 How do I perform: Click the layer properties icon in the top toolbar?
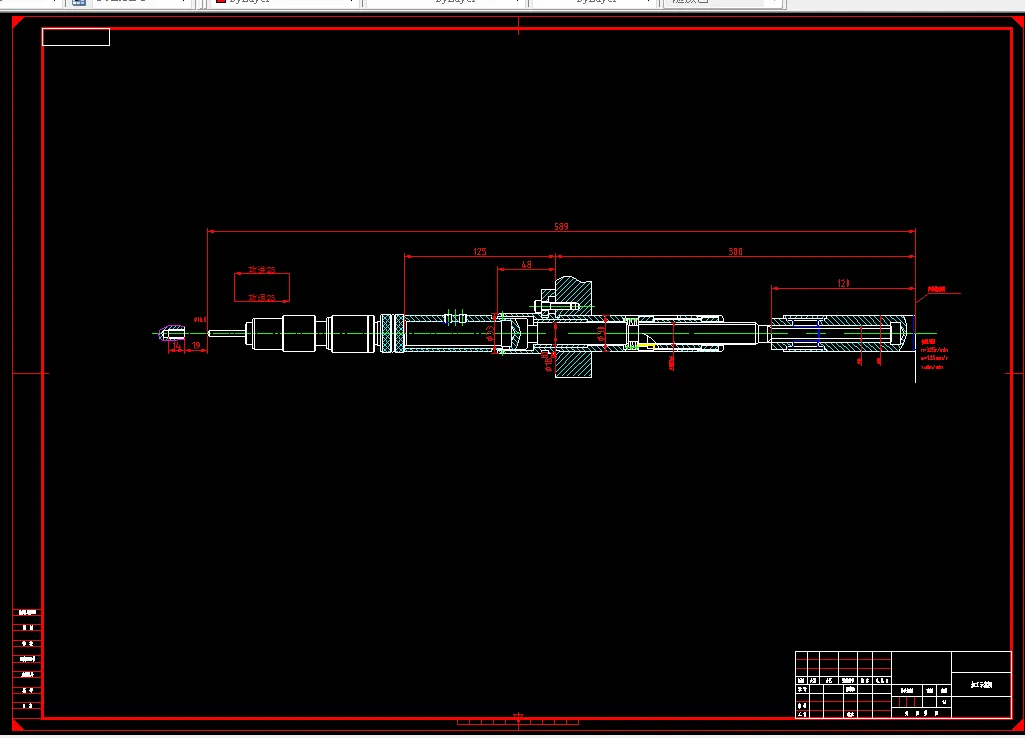tap(78, 3)
